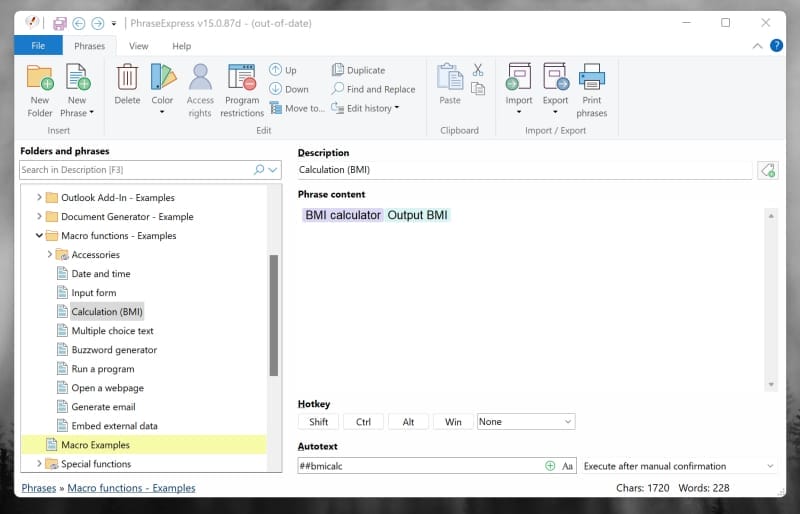
Task: Copy using the ribbon copy icon
Action: 478,89
